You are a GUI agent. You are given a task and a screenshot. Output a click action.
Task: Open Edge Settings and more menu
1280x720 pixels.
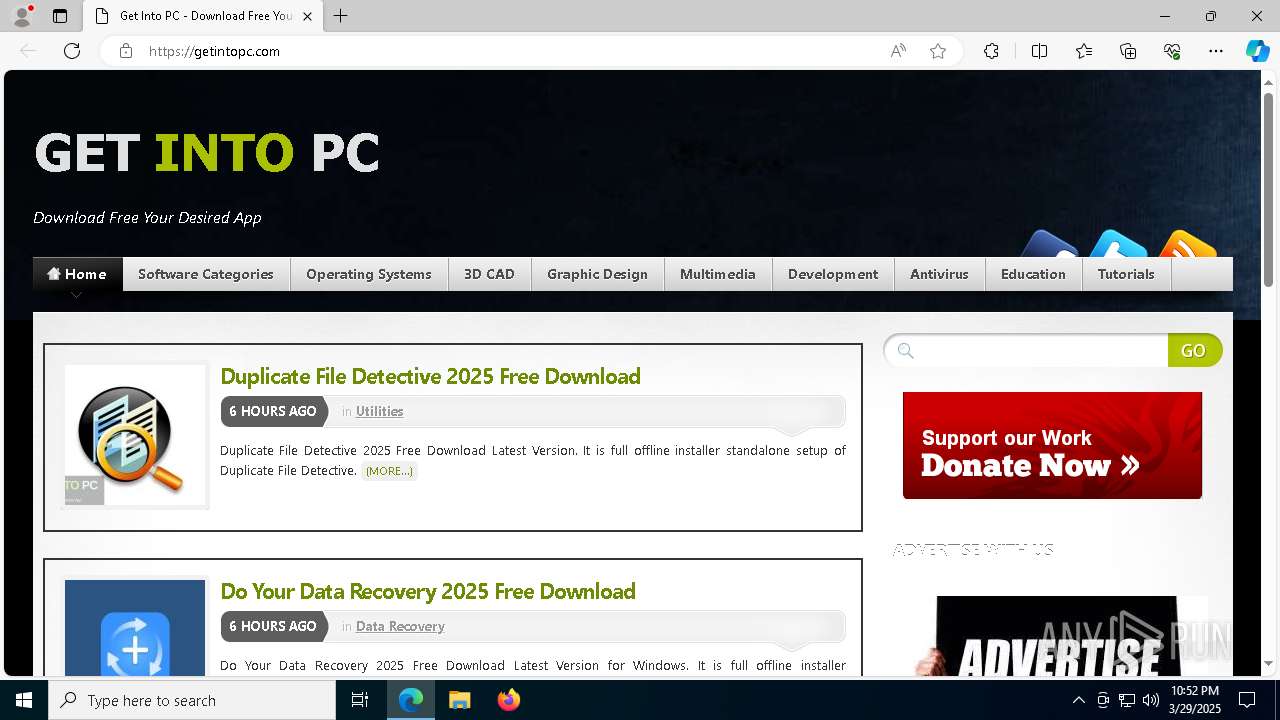[x=1216, y=51]
